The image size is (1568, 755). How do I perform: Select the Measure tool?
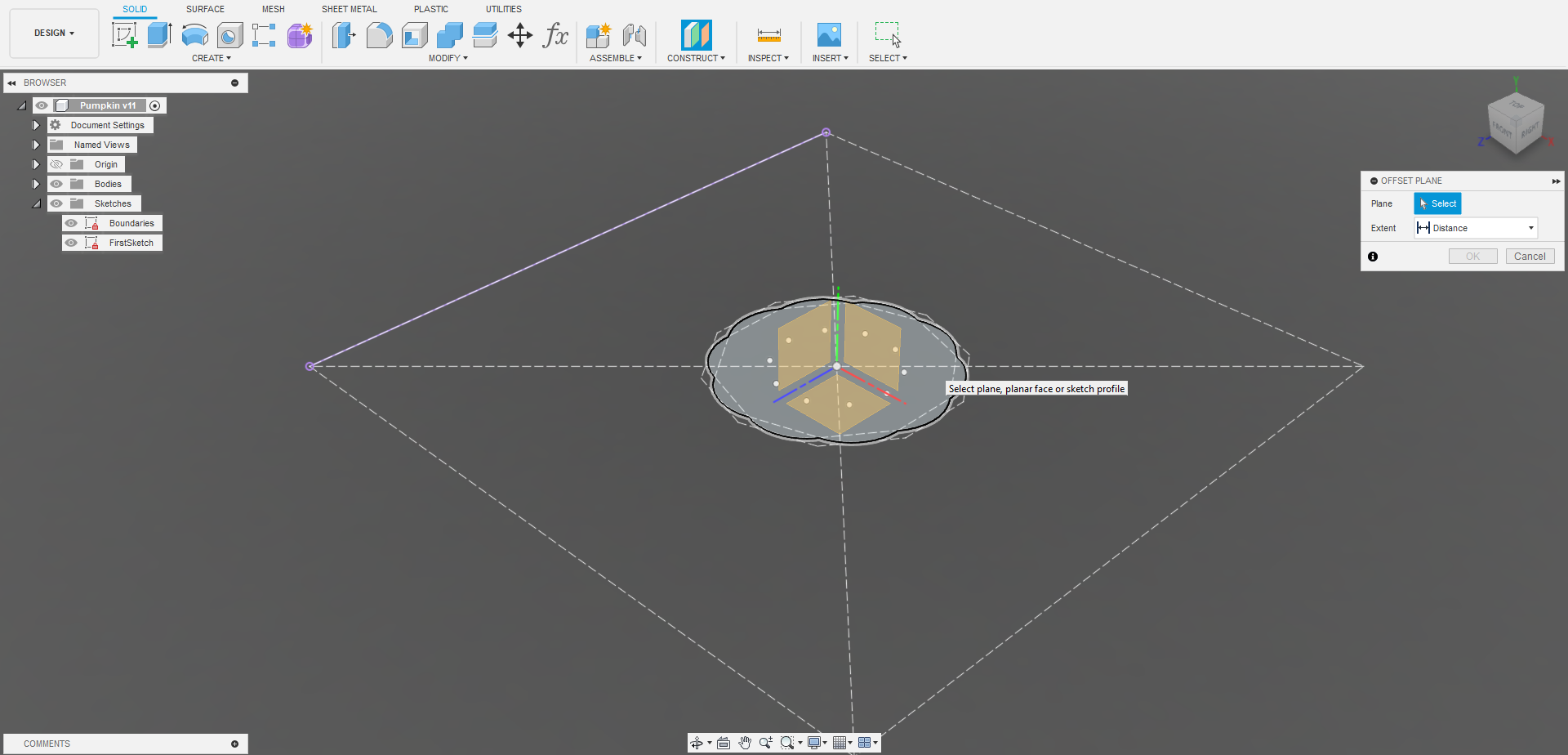(x=769, y=35)
